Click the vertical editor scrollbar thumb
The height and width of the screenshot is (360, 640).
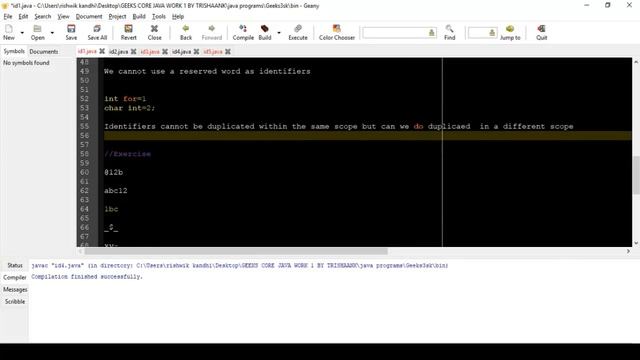[636, 175]
